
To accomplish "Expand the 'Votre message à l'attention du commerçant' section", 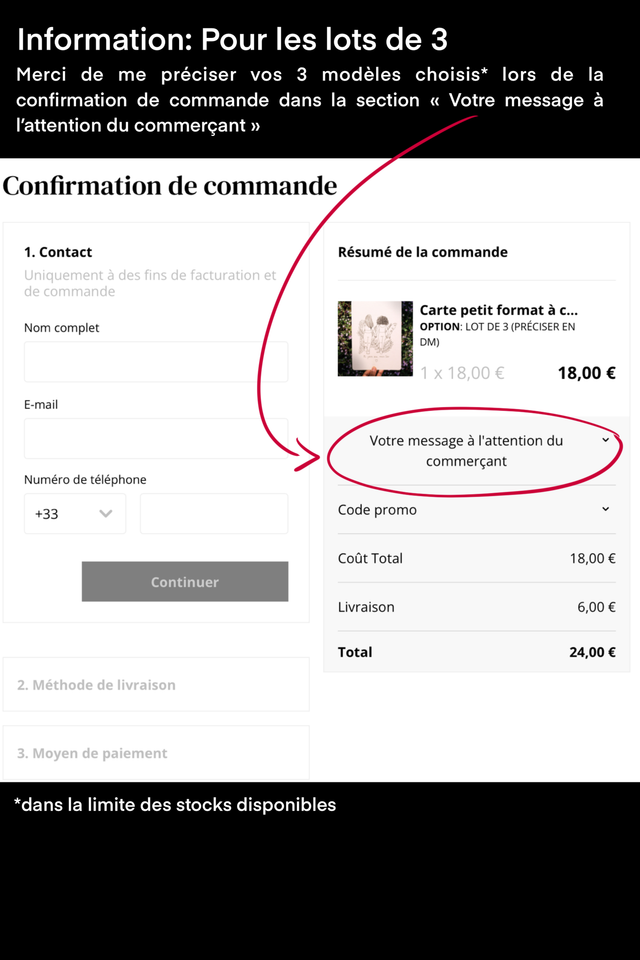I will coord(466,451).
